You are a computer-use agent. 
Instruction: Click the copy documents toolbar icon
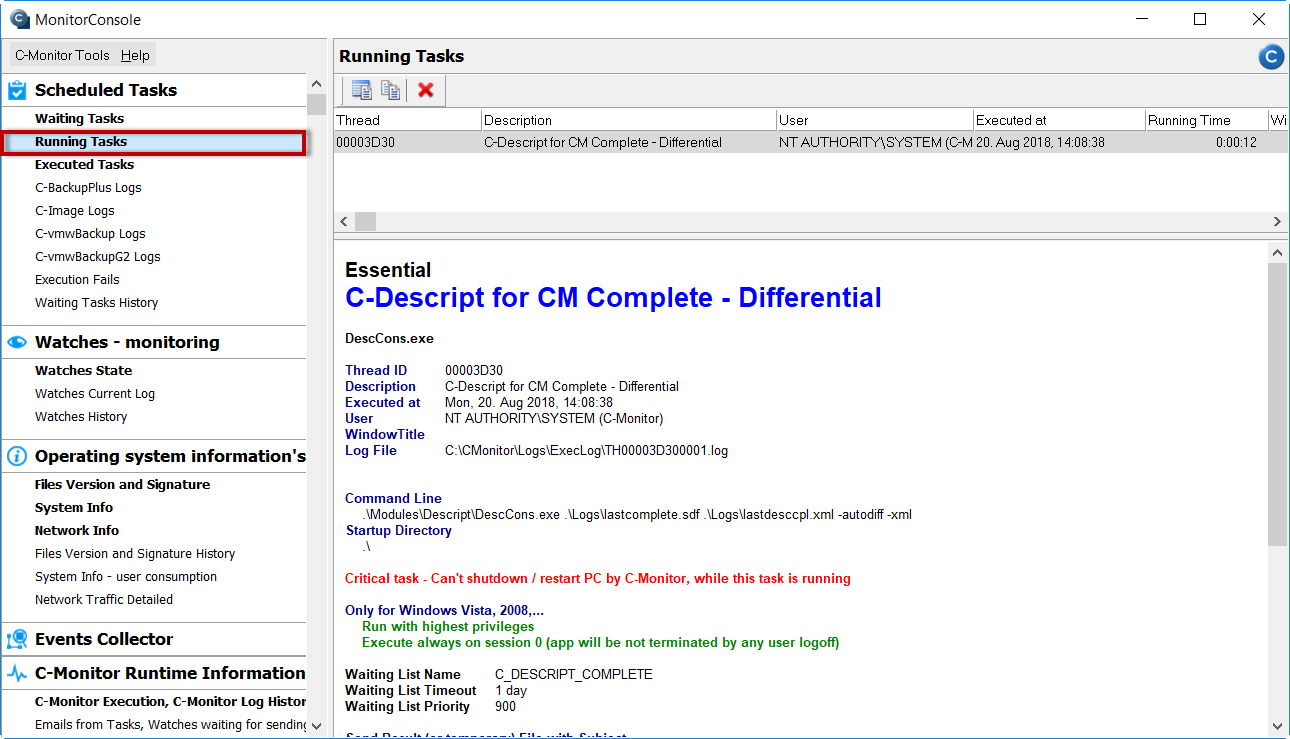coord(391,90)
